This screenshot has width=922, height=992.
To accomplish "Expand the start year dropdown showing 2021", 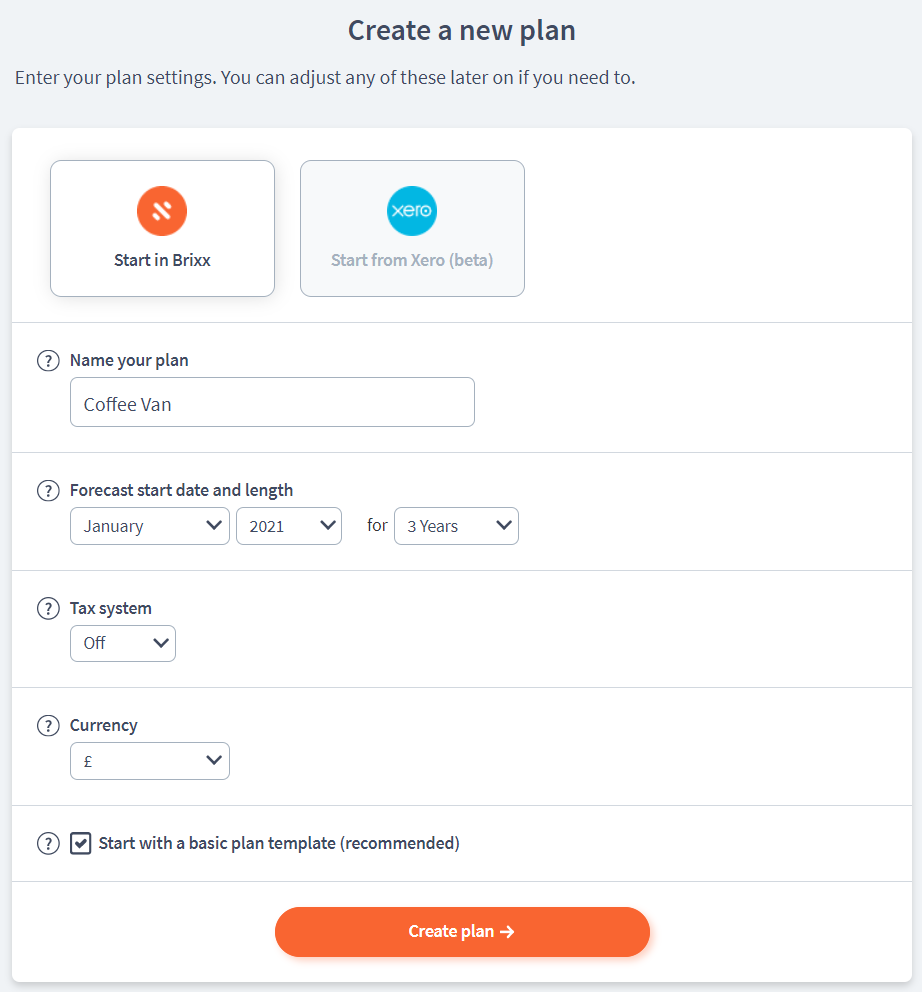I will click(x=288, y=526).
